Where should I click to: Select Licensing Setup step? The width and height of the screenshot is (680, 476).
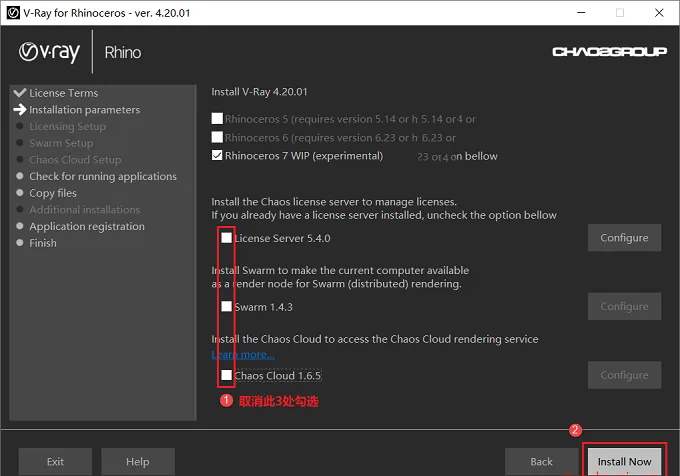click(68, 126)
